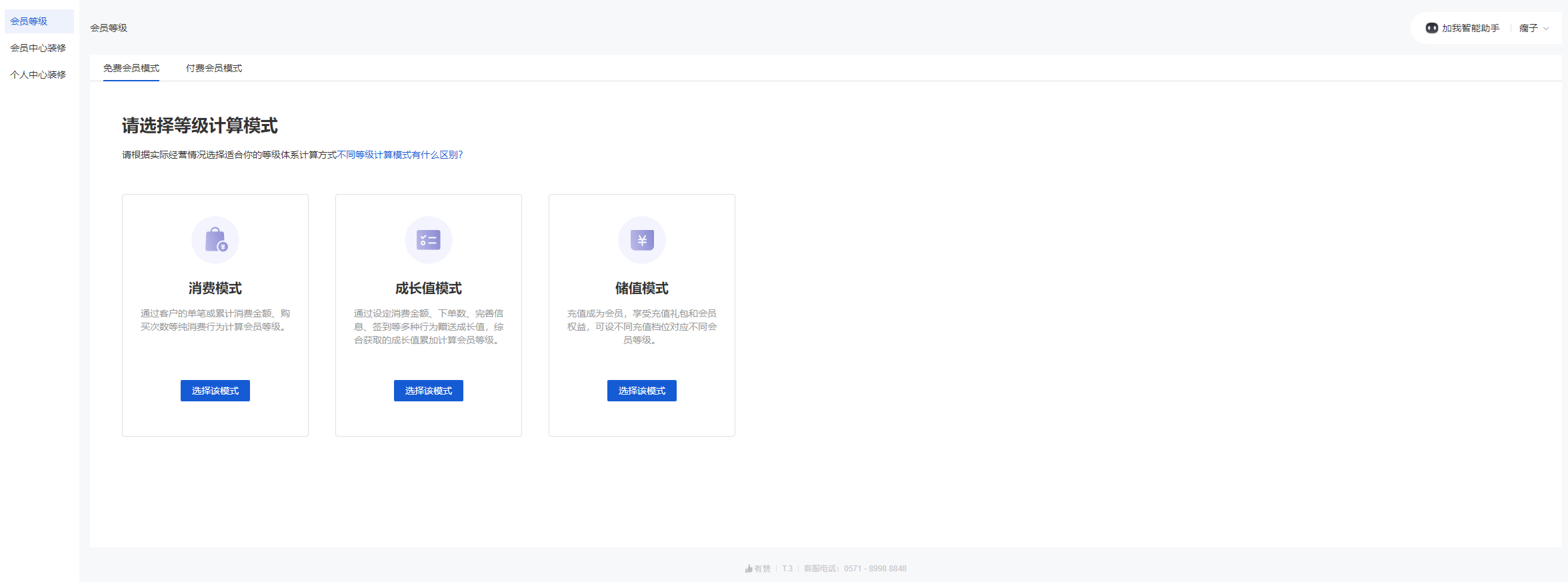The height and width of the screenshot is (582, 1568).
Task: Switch to the 付费会员模式 tab
Action: 214,68
